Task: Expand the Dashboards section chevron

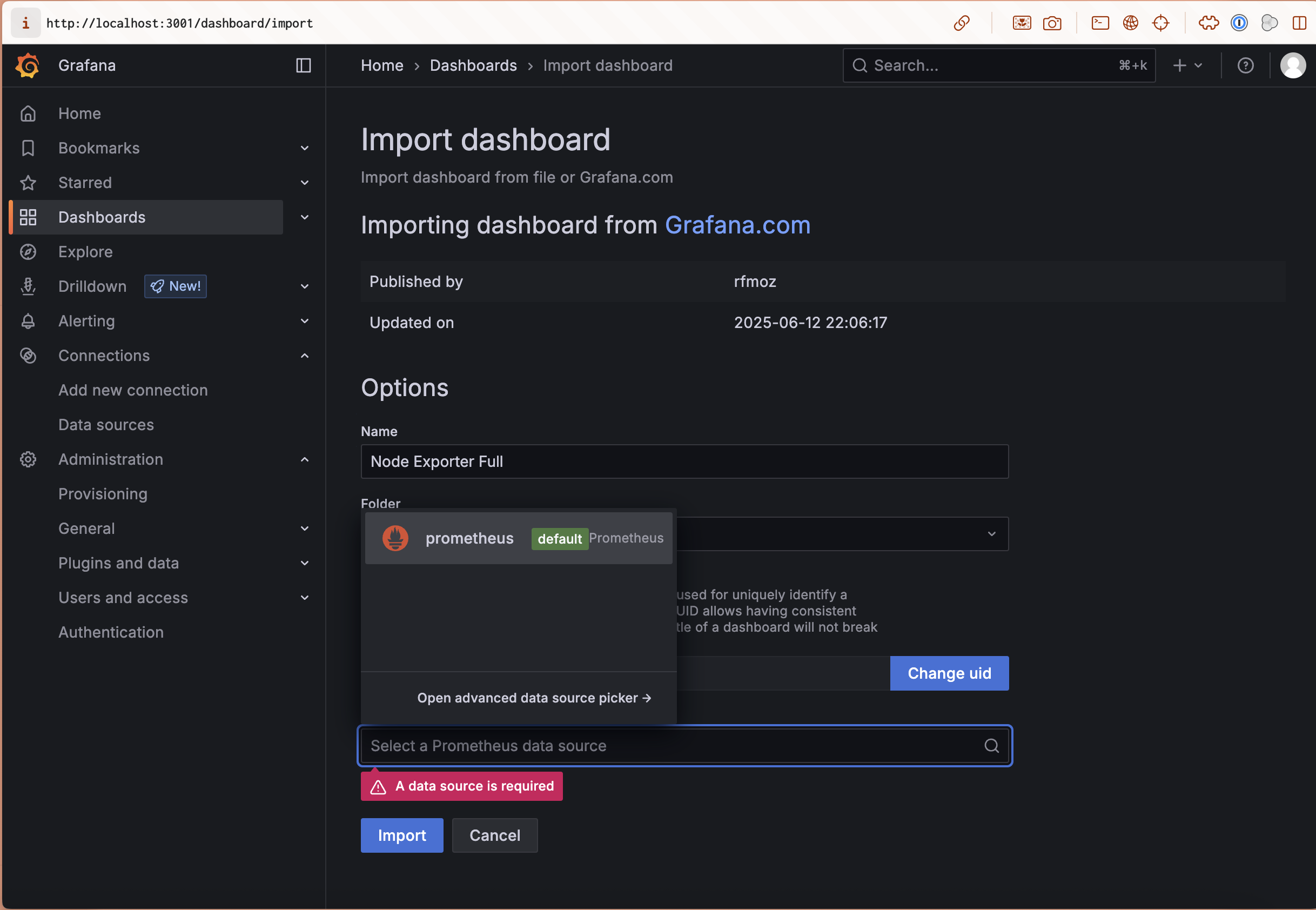Action: (305, 217)
